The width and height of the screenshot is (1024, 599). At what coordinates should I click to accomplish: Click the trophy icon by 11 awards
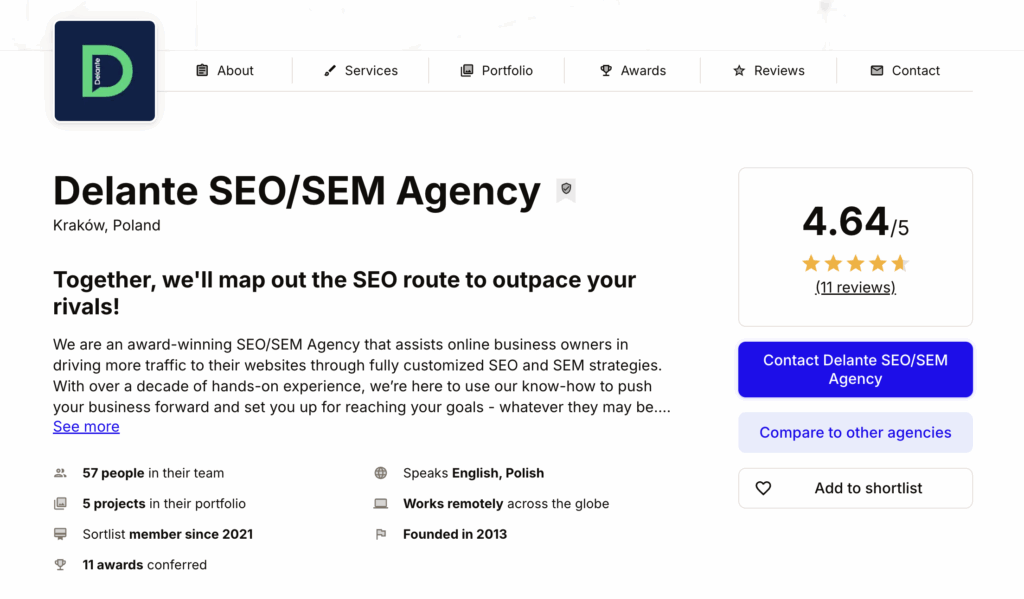click(60, 565)
